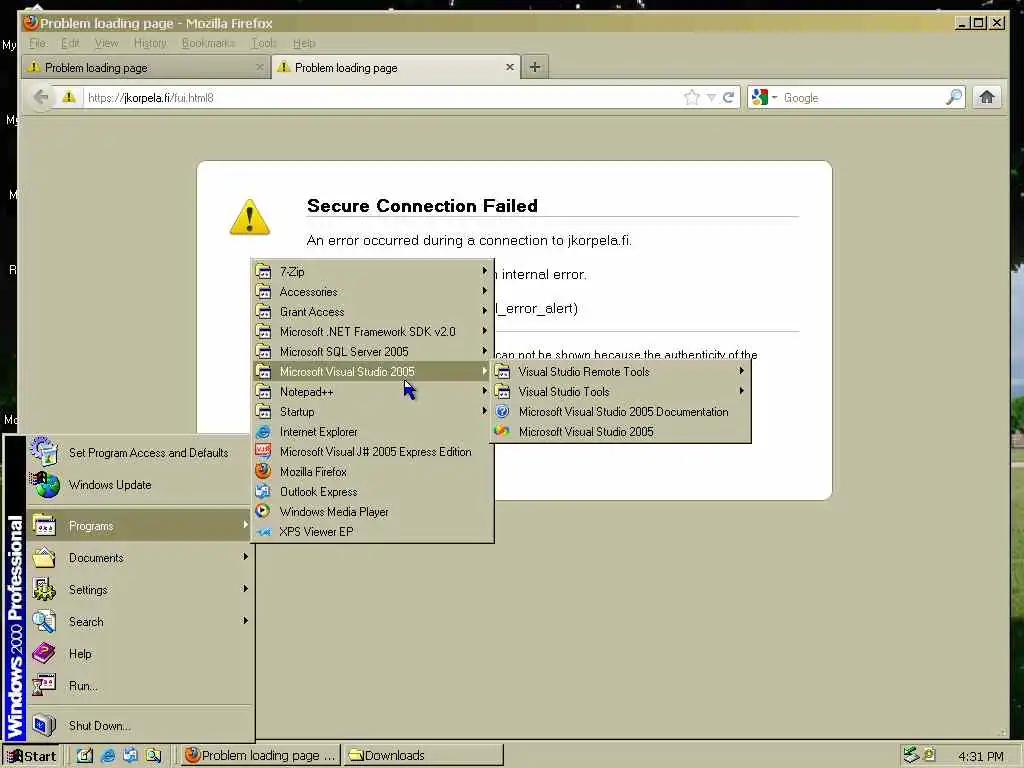Open Firefox Tools menu
Image resolution: width=1024 pixels, height=768 pixels.
[x=264, y=43]
